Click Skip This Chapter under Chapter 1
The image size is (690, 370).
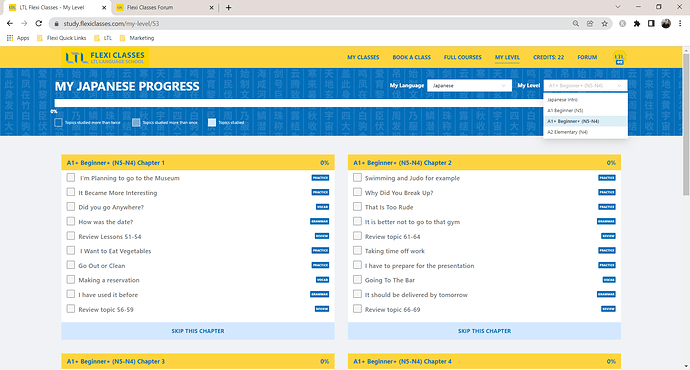pyautogui.click(x=198, y=331)
